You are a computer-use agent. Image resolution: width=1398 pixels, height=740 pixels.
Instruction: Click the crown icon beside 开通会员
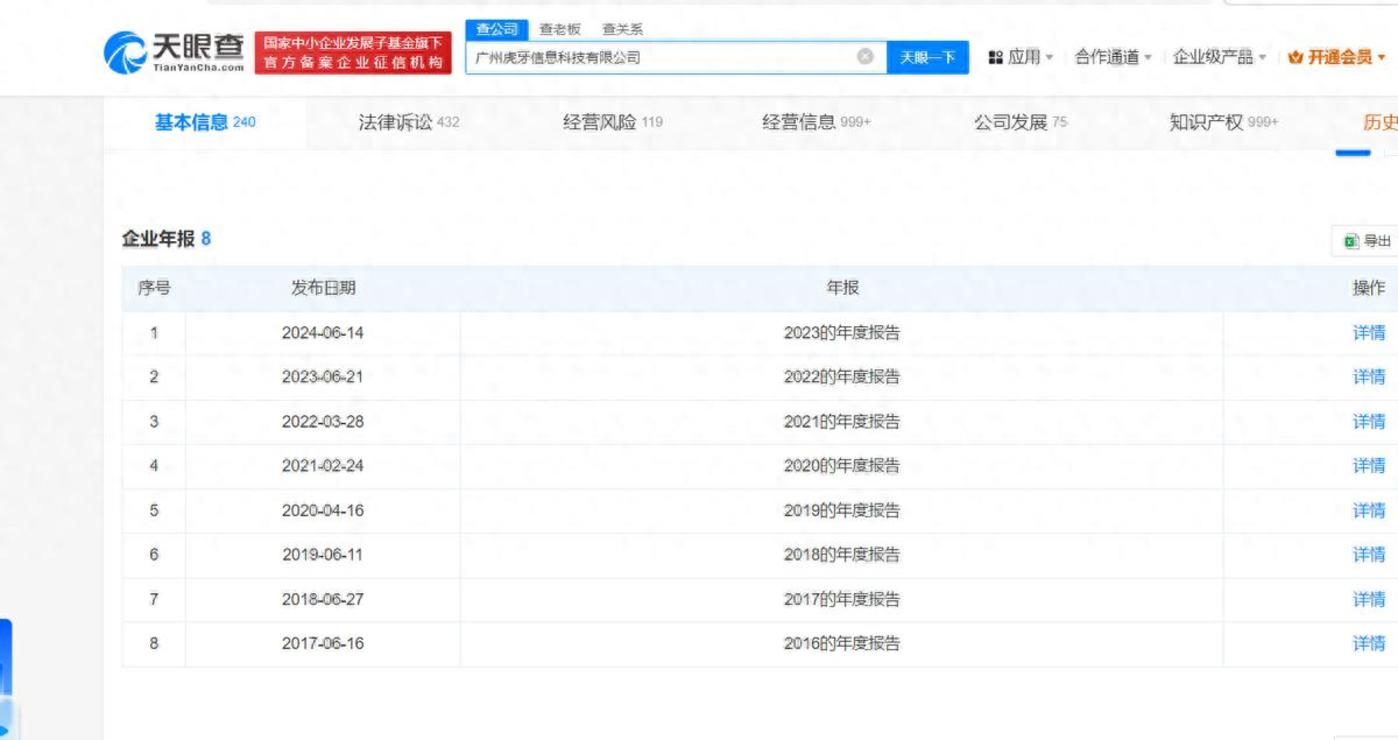click(x=1295, y=57)
